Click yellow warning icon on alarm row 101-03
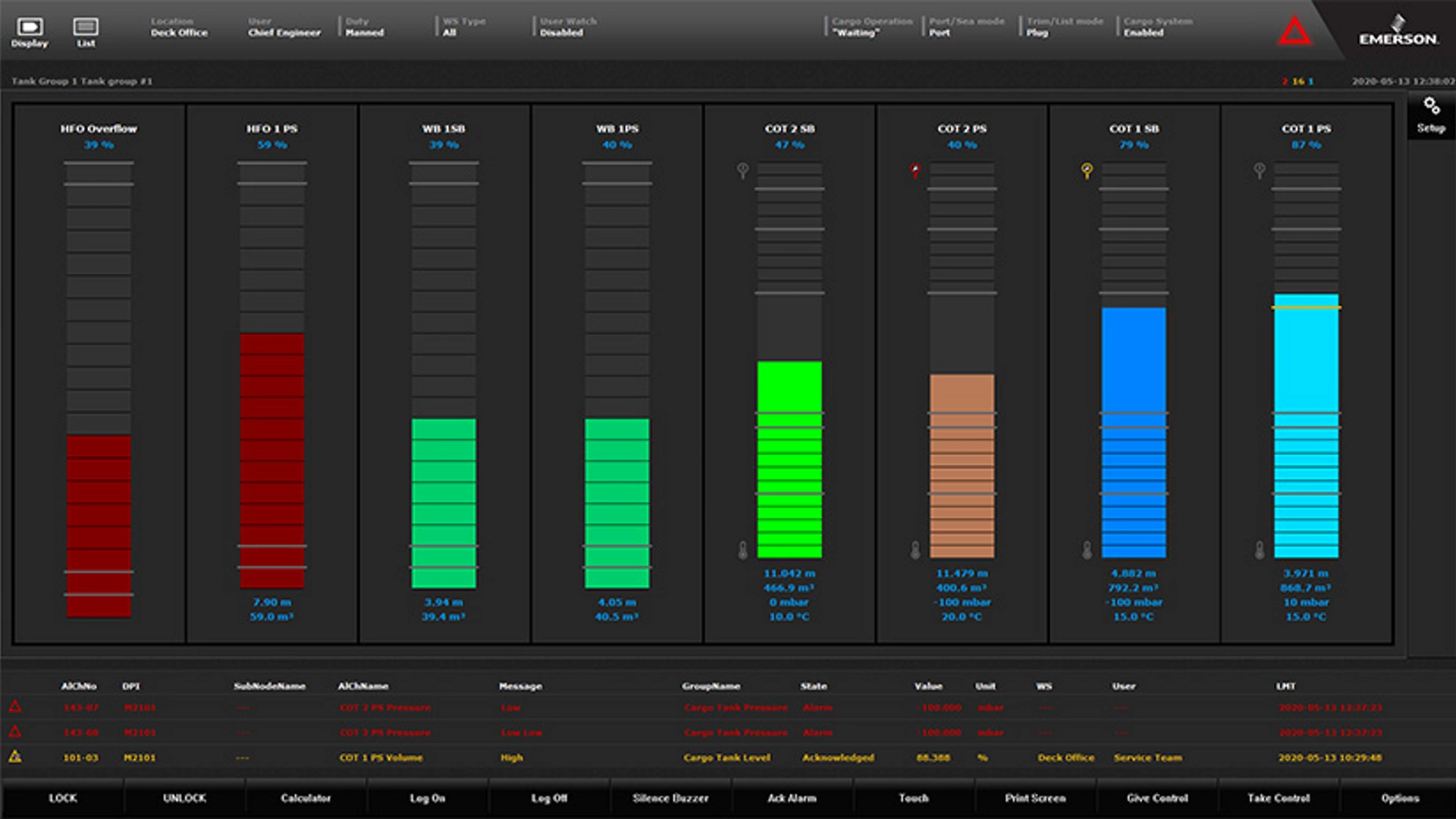 15,757
